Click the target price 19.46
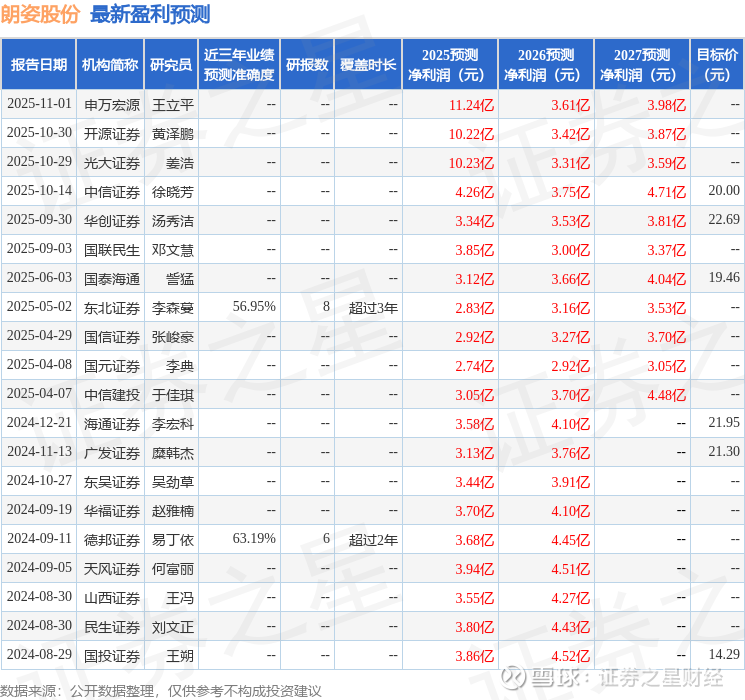The height and width of the screenshot is (700, 745). [x=724, y=278]
